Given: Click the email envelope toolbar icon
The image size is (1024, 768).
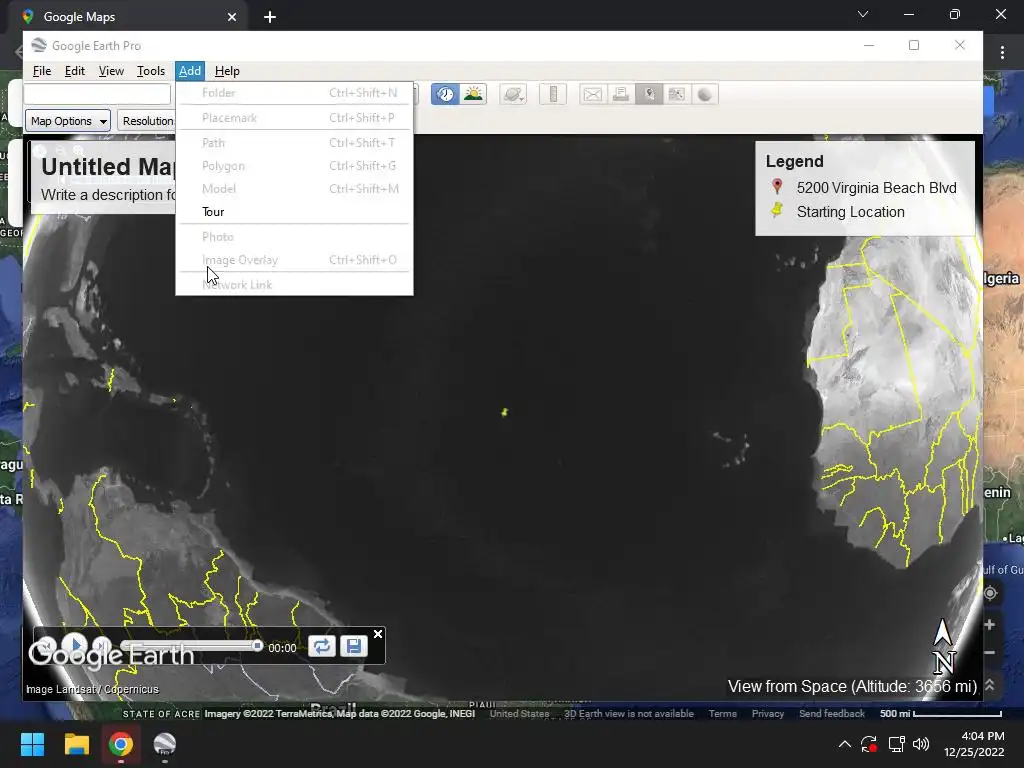Looking at the screenshot, I should coord(592,94).
